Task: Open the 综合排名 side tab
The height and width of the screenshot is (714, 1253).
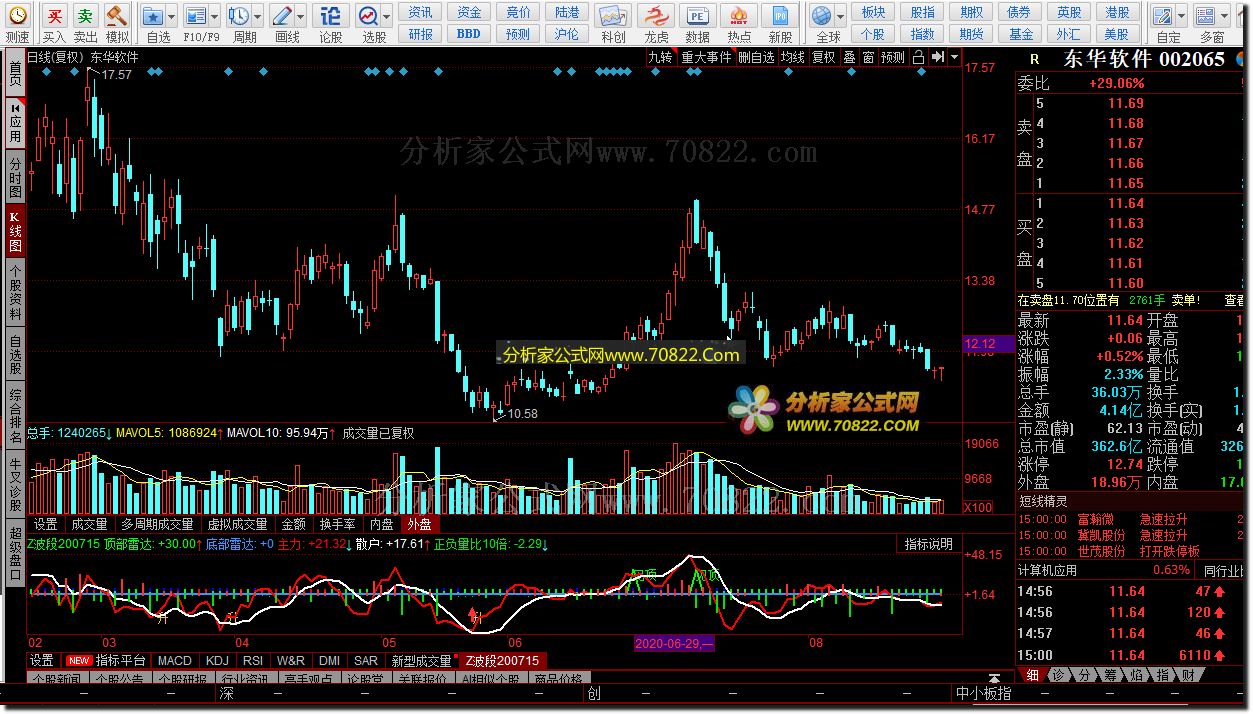Action: (15, 415)
